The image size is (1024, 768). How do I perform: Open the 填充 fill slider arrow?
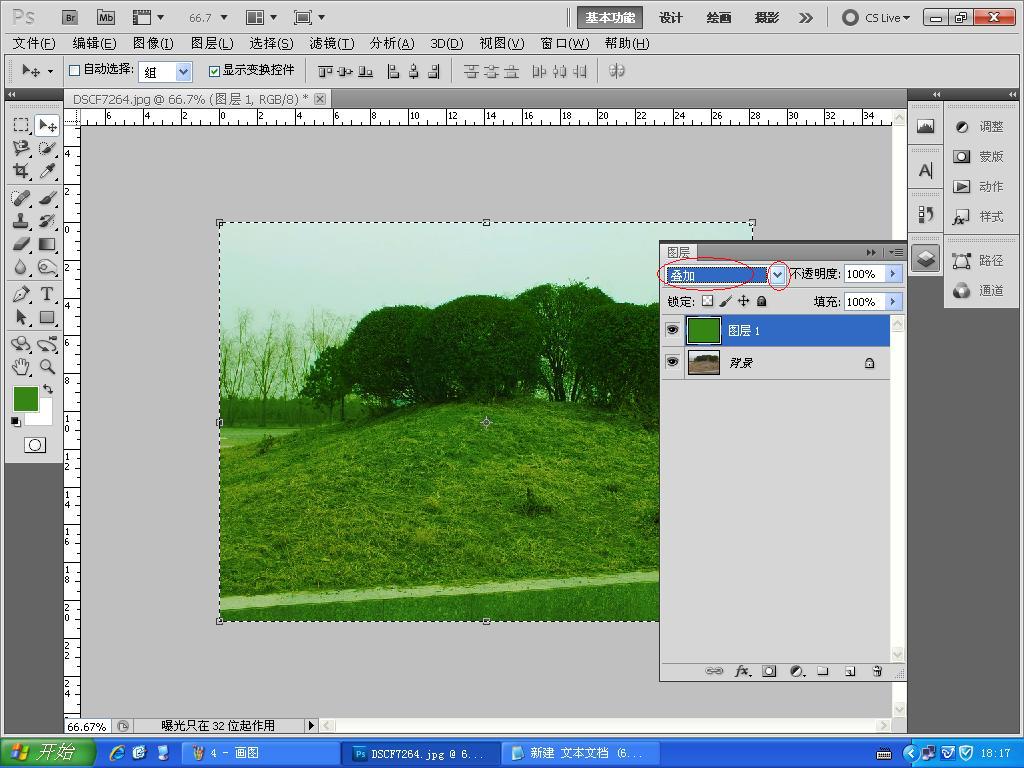(x=893, y=301)
